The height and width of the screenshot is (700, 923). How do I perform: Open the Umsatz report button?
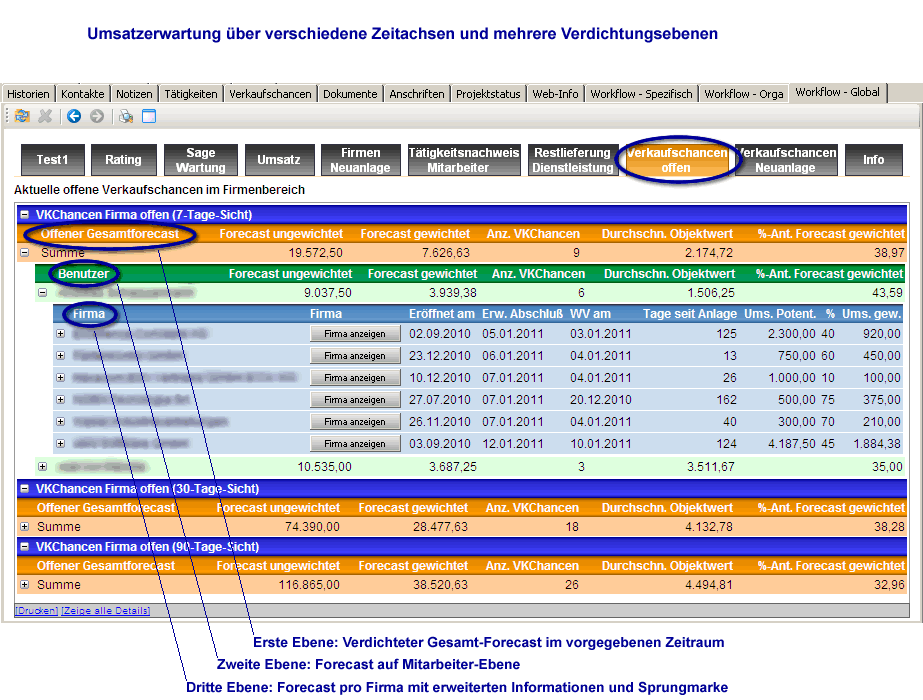(279, 160)
